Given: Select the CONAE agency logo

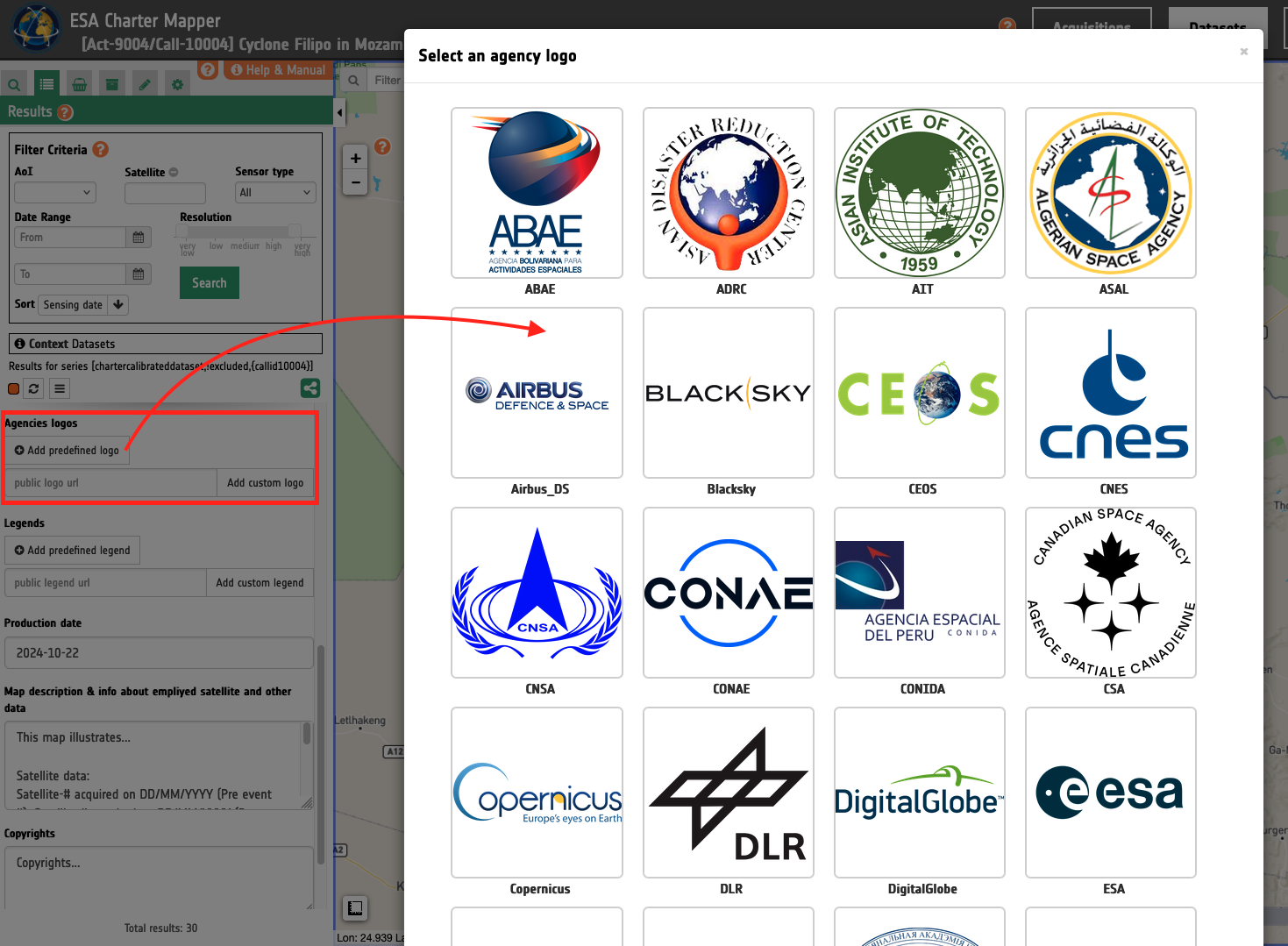Looking at the screenshot, I should pos(729,593).
